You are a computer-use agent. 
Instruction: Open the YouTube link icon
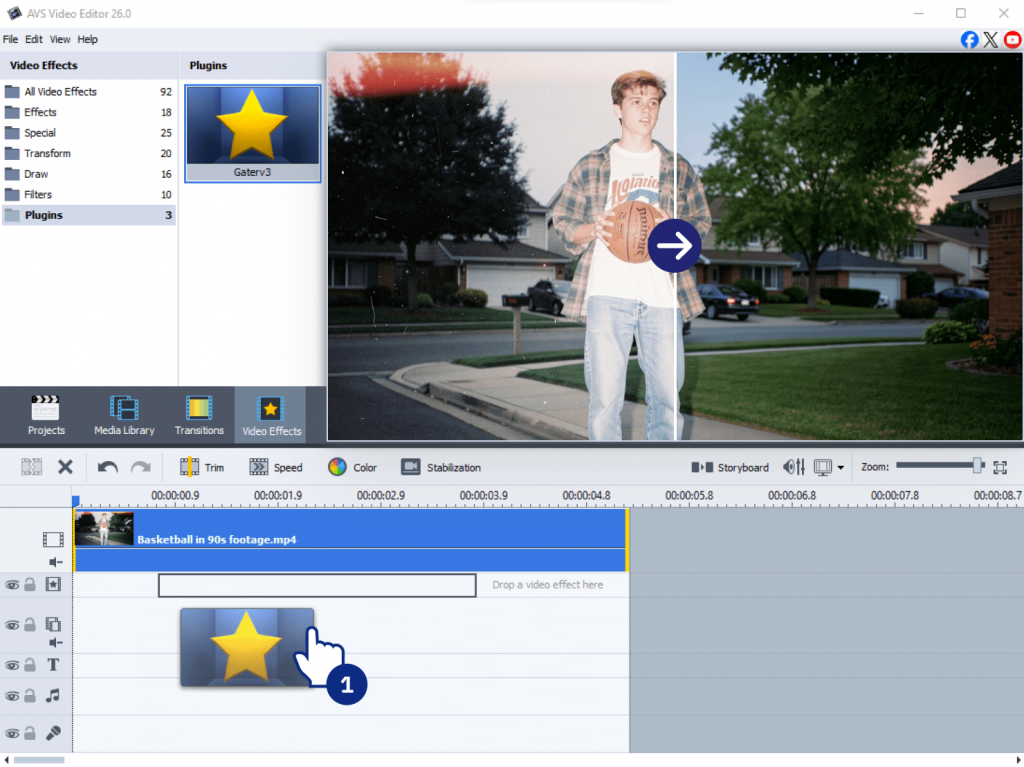(1012, 40)
